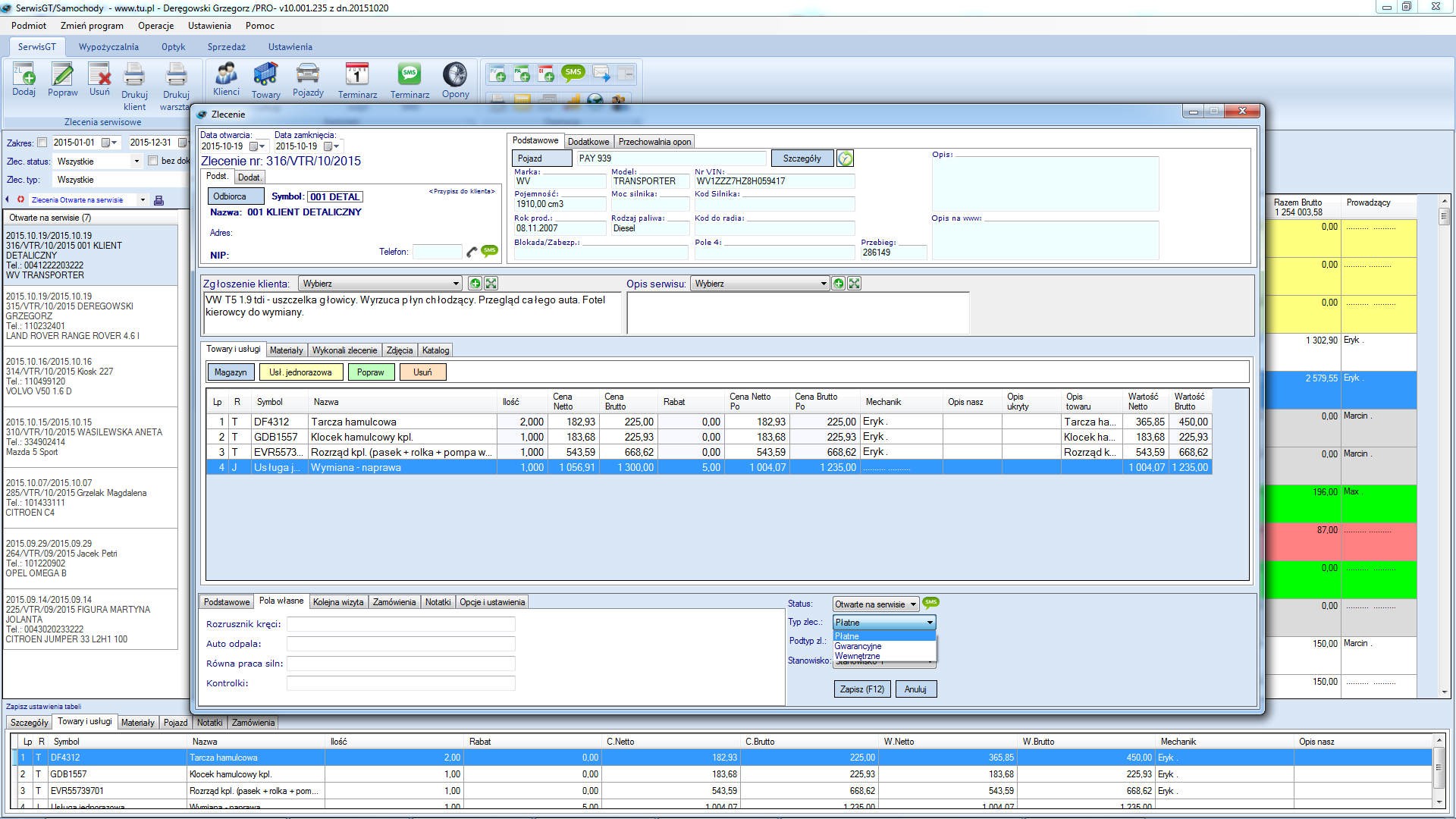Click the yellow 'Usł. jednorazowa' button

point(300,372)
